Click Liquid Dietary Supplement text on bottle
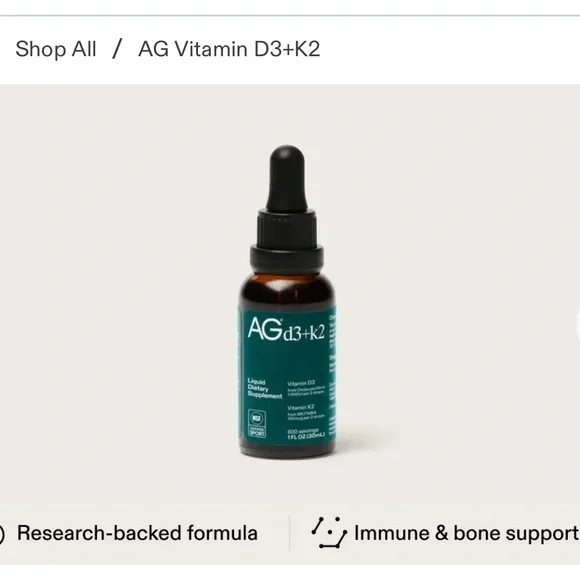580x580 pixels. point(264,388)
